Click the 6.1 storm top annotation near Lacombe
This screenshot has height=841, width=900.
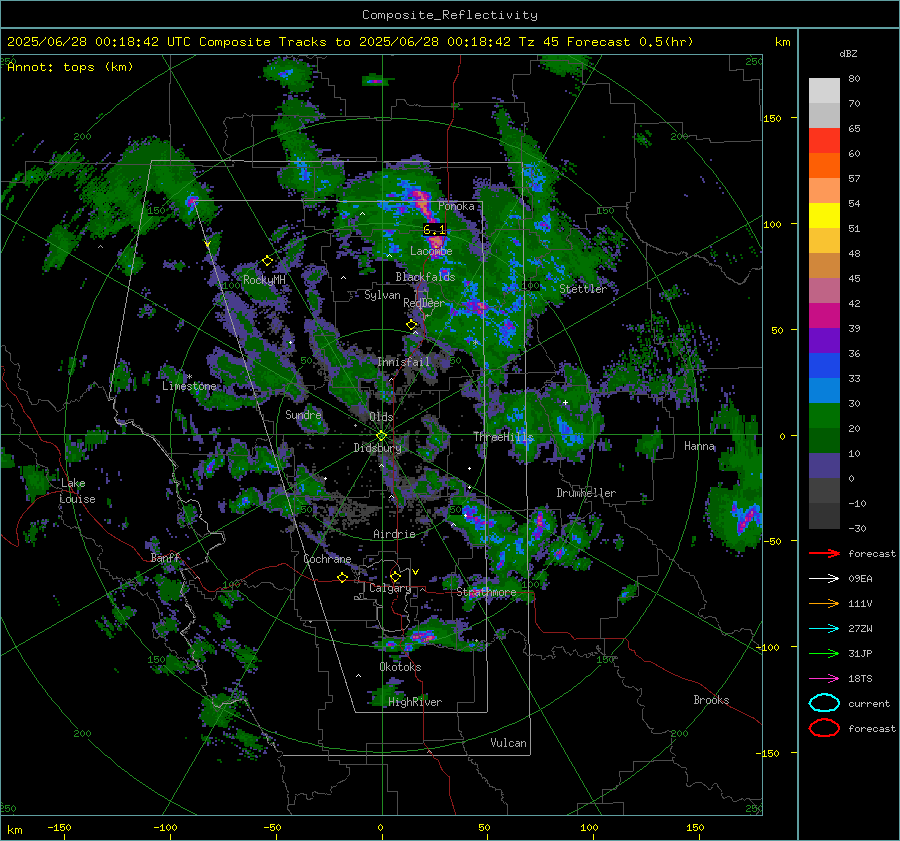pos(434,230)
